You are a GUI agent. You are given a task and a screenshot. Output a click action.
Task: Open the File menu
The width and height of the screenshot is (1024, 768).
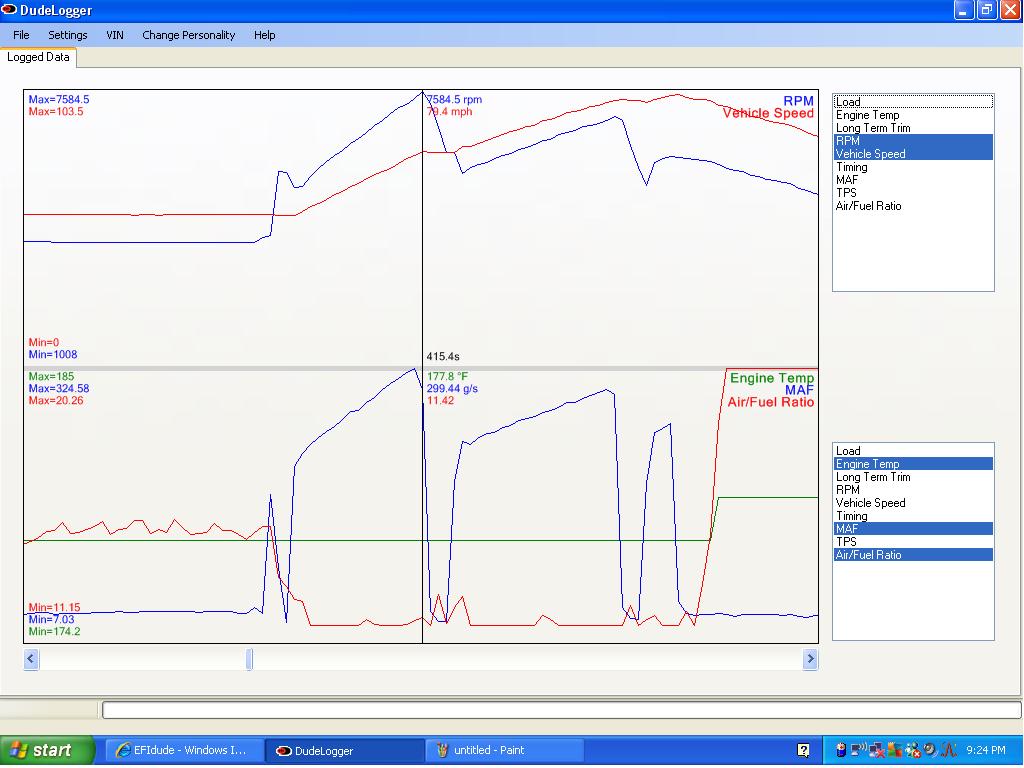pos(21,35)
